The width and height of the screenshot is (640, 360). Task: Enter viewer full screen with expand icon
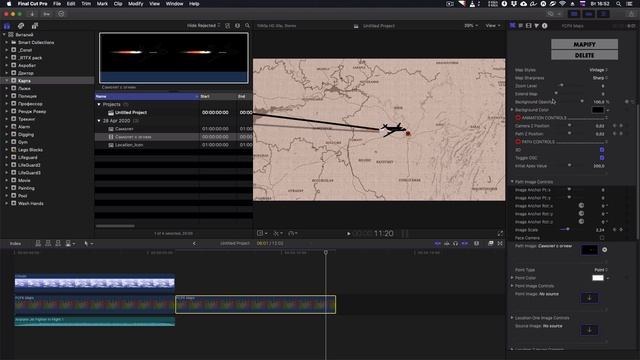click(x=500, y=233)
